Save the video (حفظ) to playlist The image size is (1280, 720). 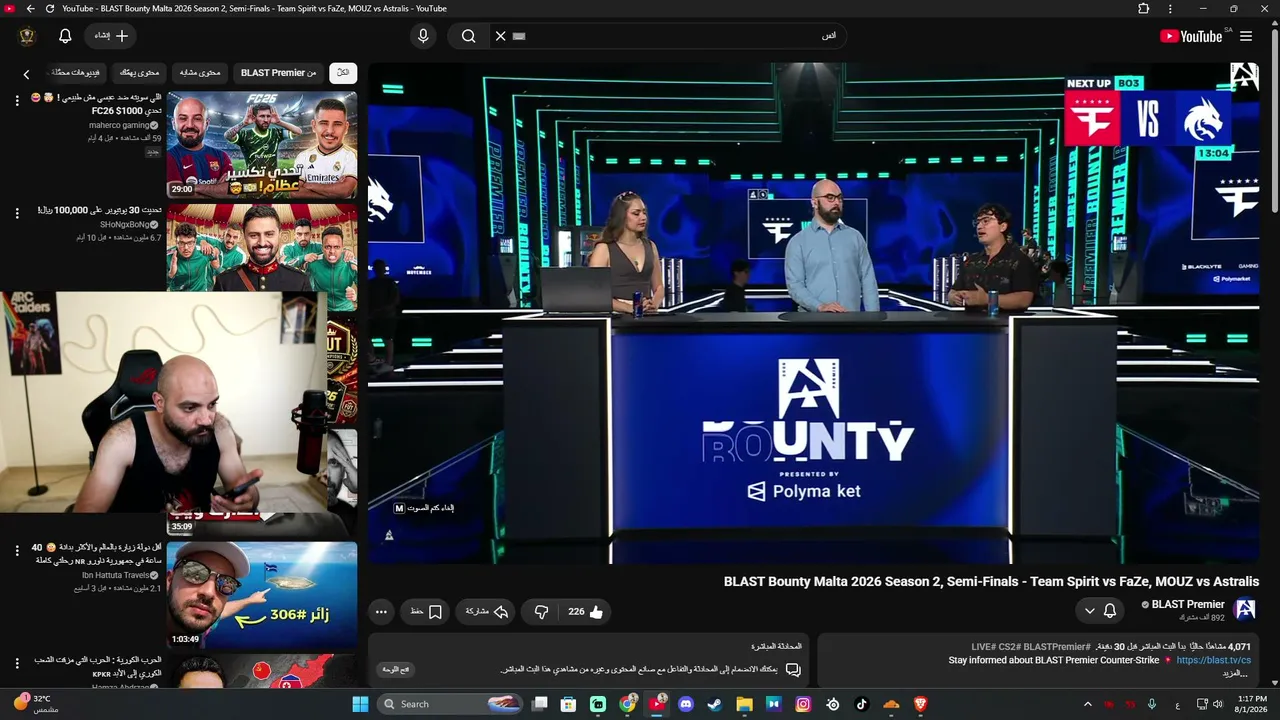426,612
